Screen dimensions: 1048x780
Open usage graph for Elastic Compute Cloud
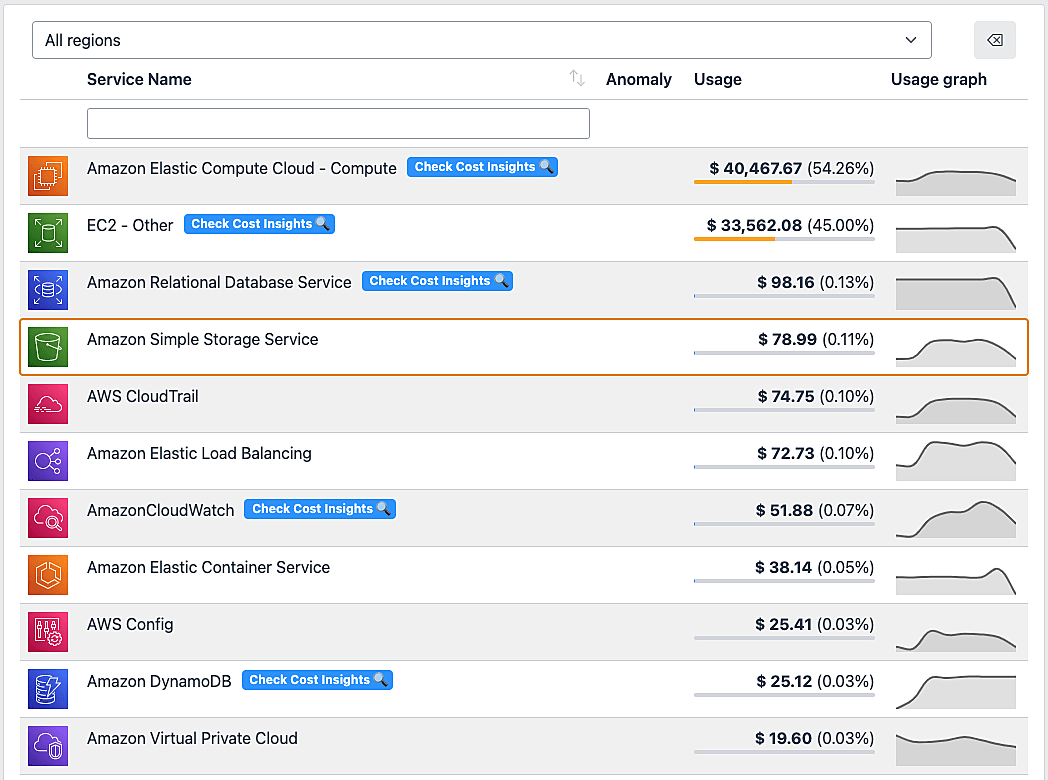click(x=956, y=181)
